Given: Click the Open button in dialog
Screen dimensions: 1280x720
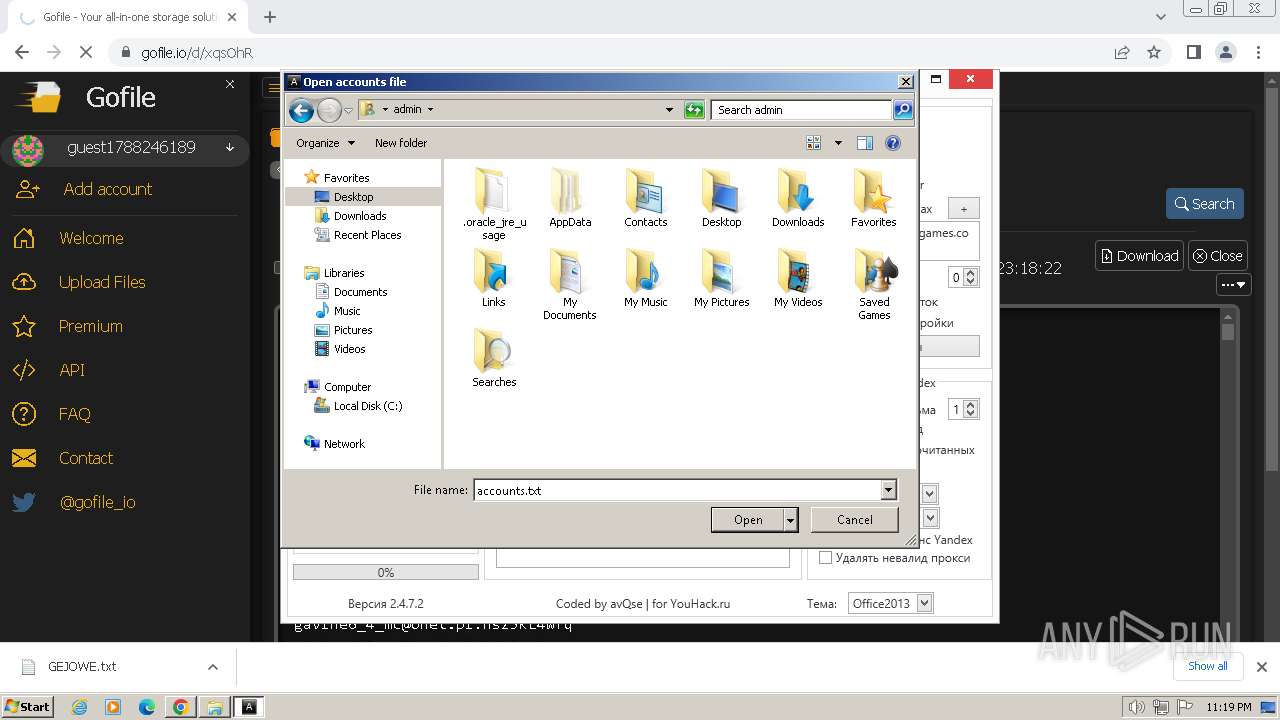Looking at the screenshot, I should [748, 520].
